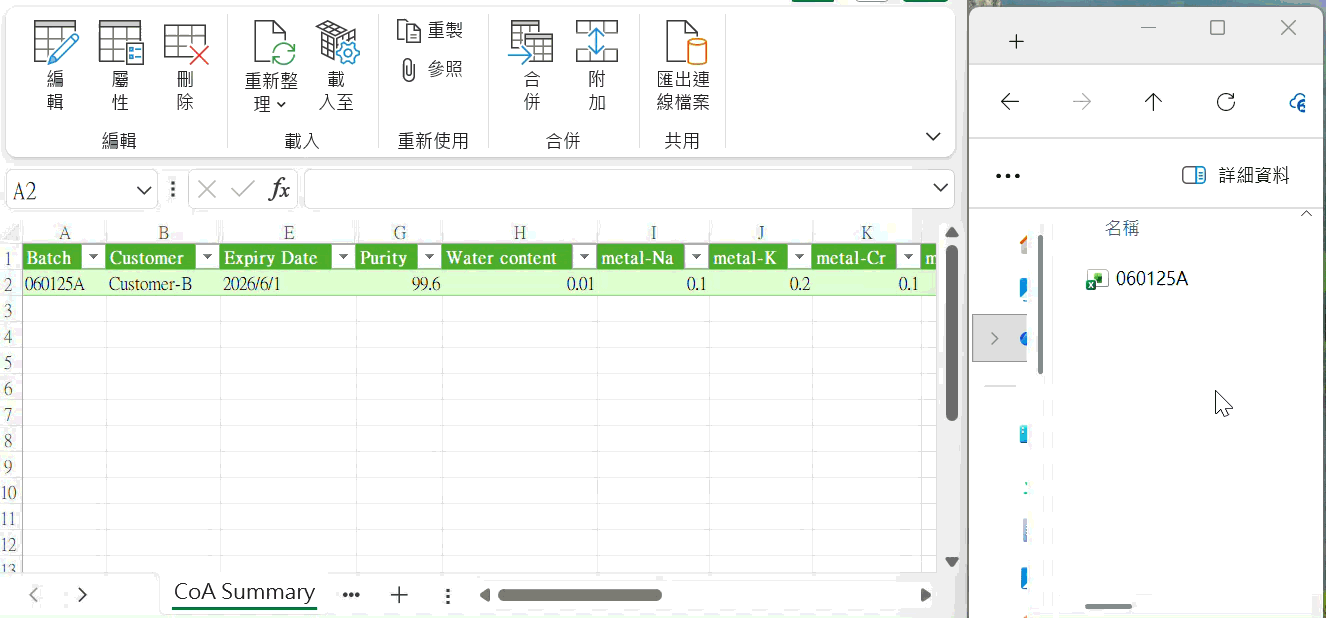Add a new sheet with plus button

pos(399,595)
